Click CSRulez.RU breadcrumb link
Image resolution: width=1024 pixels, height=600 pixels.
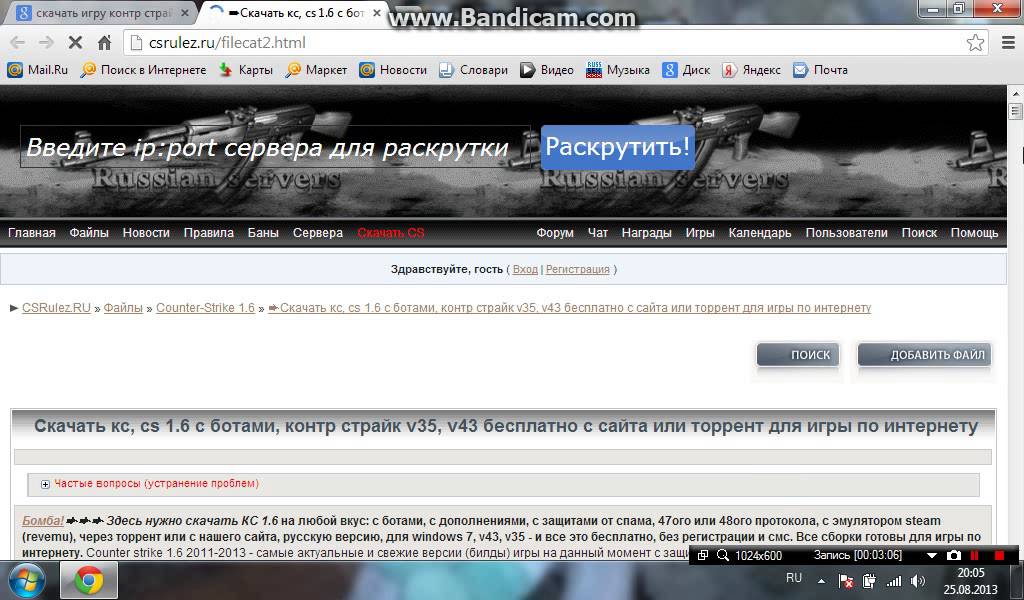56,308
